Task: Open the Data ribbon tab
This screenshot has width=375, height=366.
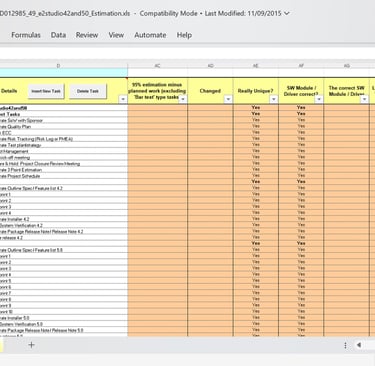Action: (x=58, y=35)
